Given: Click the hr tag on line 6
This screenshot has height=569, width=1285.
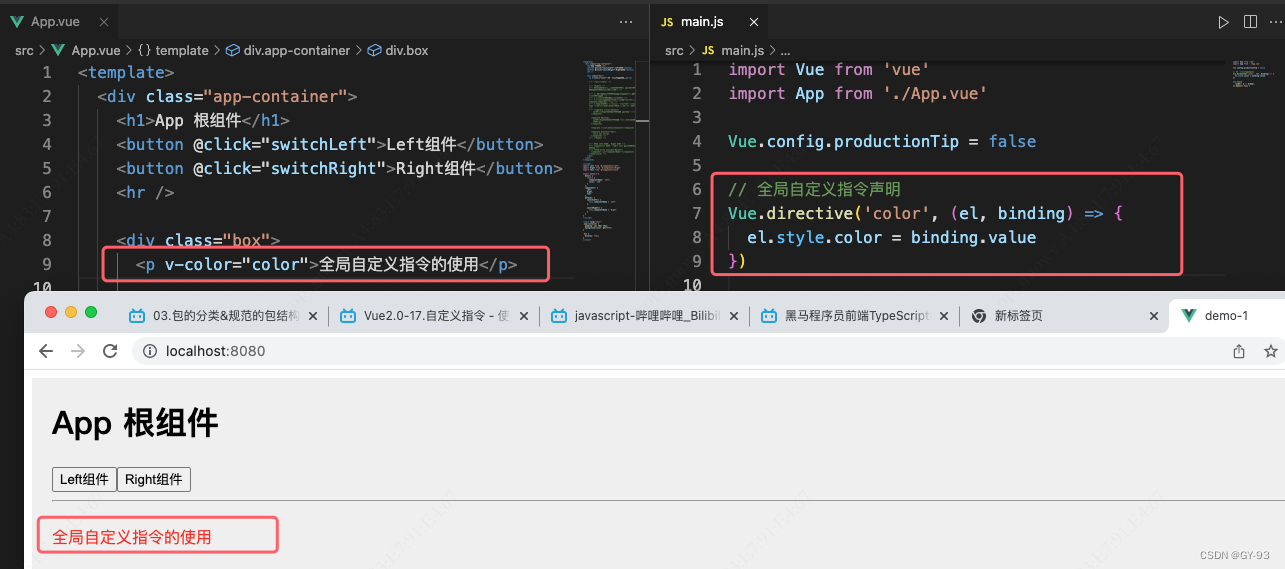Looking at the screenshot, I should coord(146,192).
